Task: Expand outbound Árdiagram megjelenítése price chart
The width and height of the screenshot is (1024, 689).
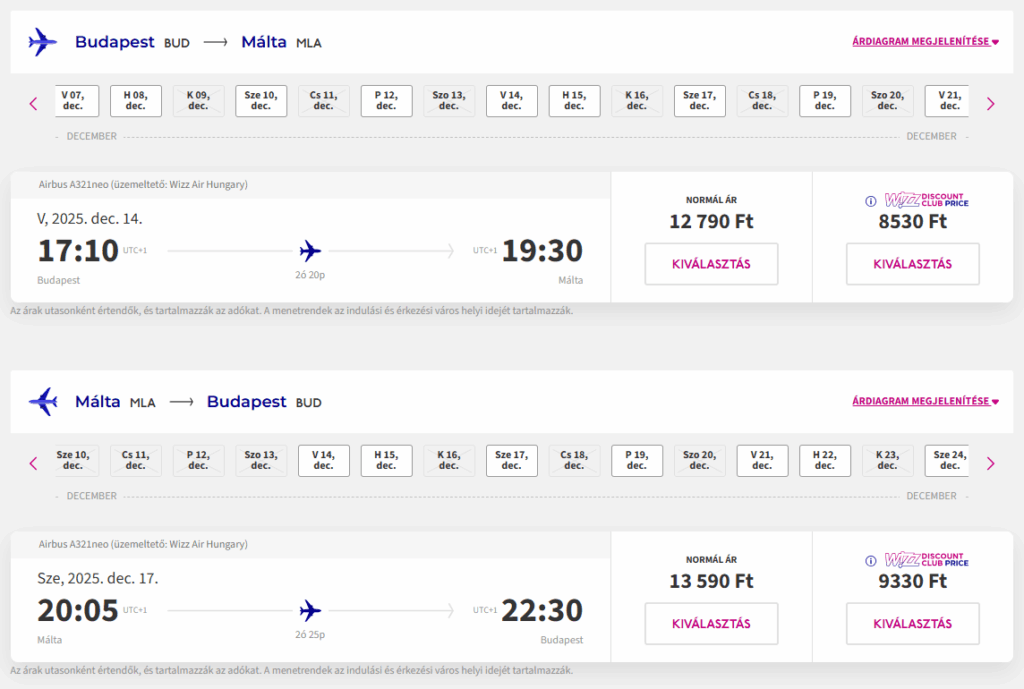Action: pyautogui.click(x=925, y=41)
